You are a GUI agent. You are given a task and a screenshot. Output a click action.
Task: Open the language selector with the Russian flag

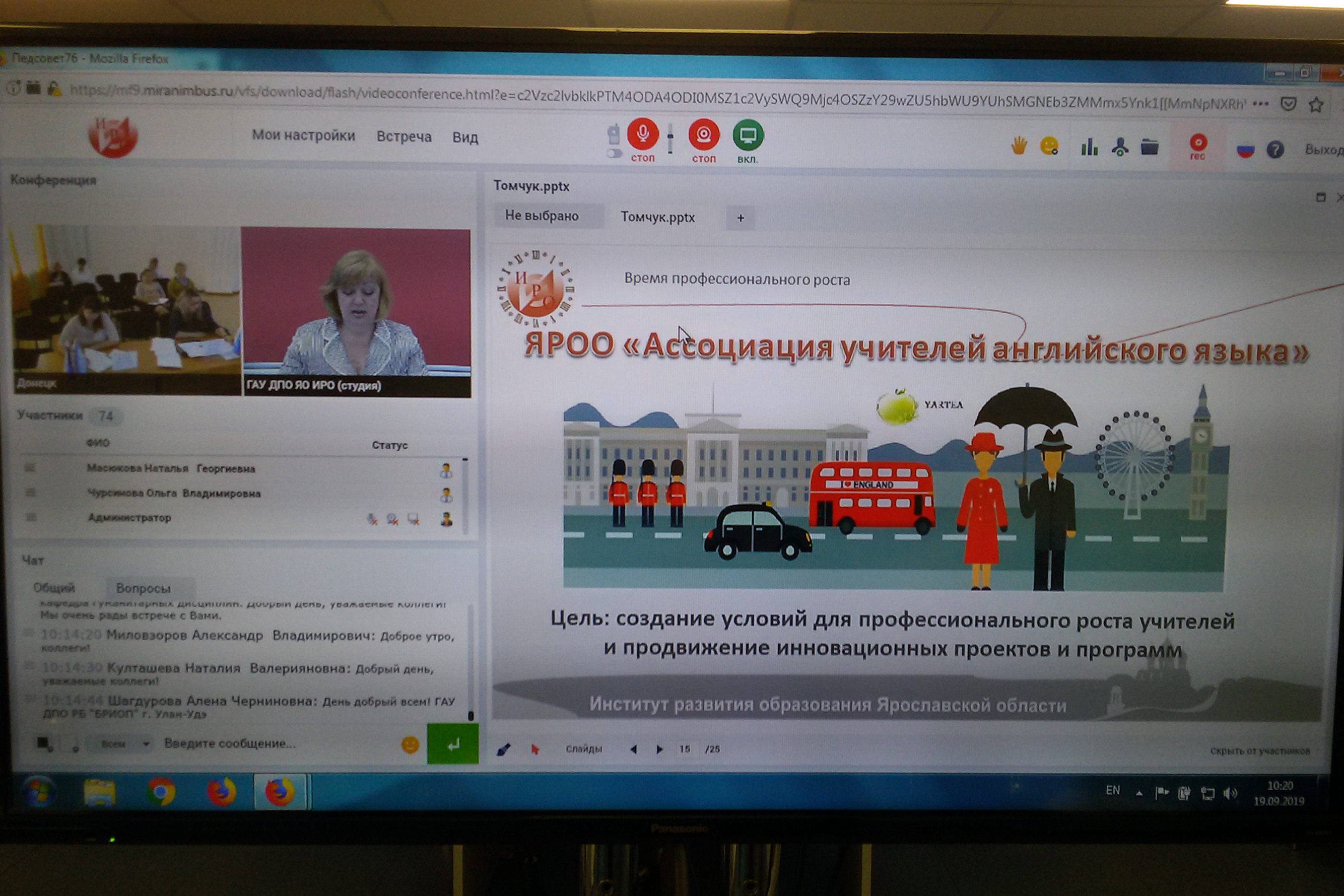tap(1245, 150)
